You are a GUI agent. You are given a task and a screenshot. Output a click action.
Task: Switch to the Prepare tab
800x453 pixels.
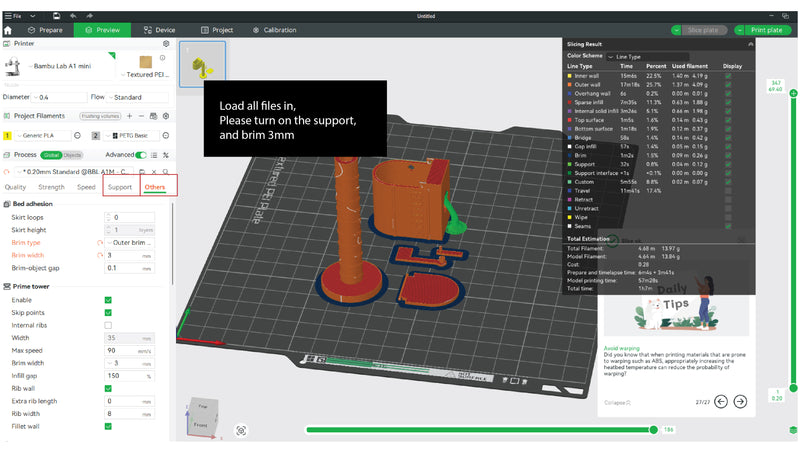(45, 30)
